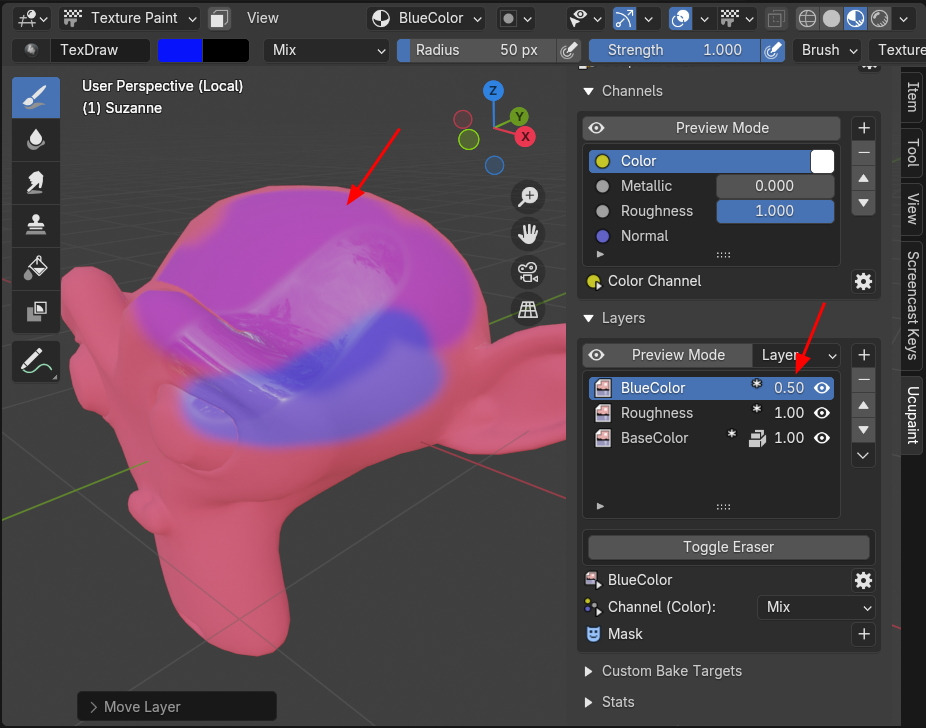Click the Pan view hand icon
This screenshot has height=728, width=926.
[x=527, y=234]
